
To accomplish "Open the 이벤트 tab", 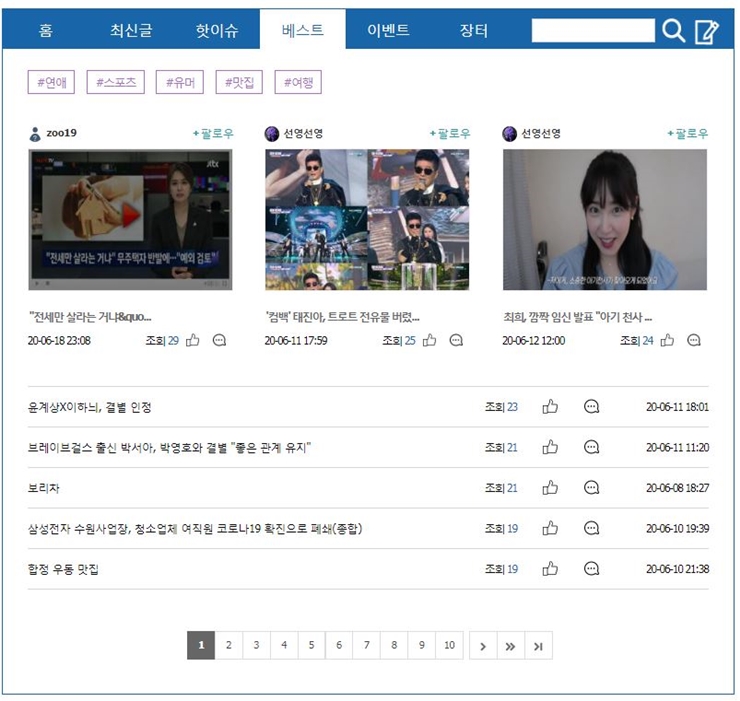I will (388, 31).
